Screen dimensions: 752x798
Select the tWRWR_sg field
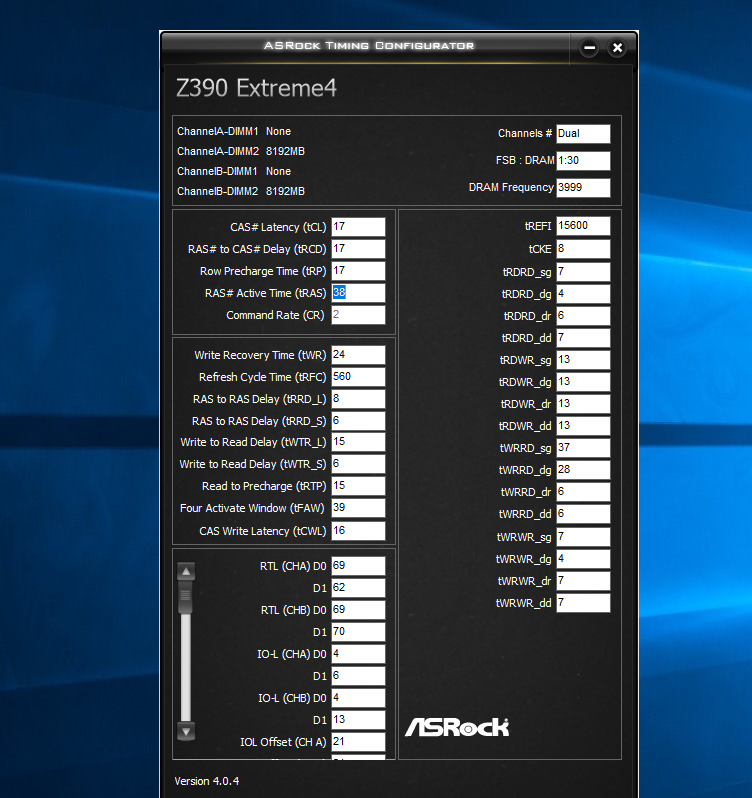point(583,537)
